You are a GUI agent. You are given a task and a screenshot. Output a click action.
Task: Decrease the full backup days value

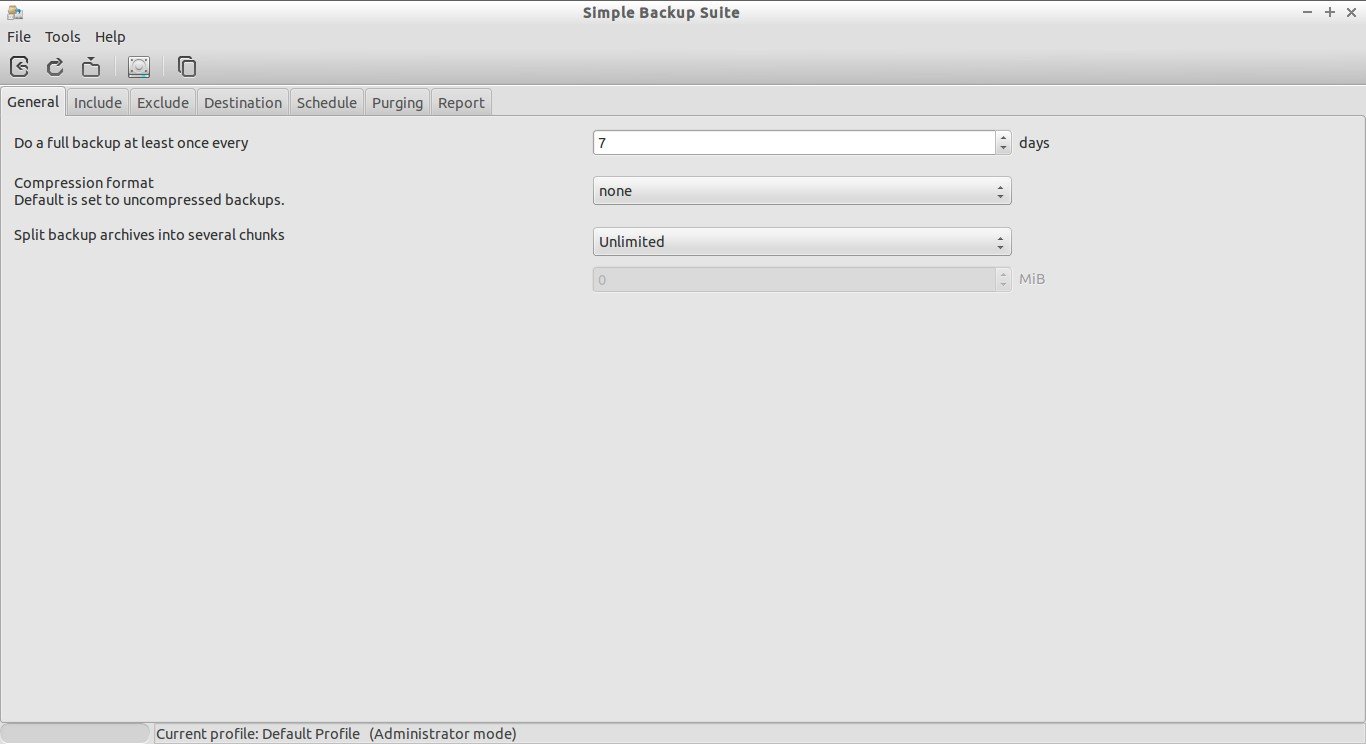coord(1003,149)
